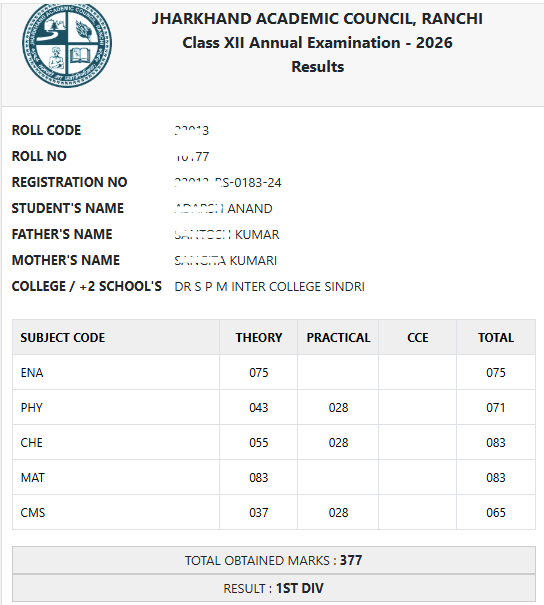Click the CMS subject code cell
The image size is (544, 605).
116,512
